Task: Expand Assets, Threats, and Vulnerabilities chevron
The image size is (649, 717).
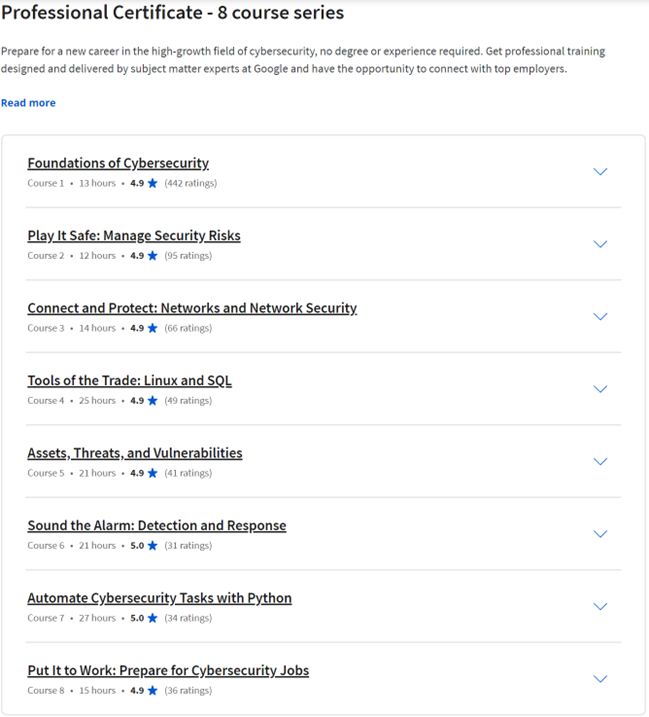Action: click(x=600, y=462)
